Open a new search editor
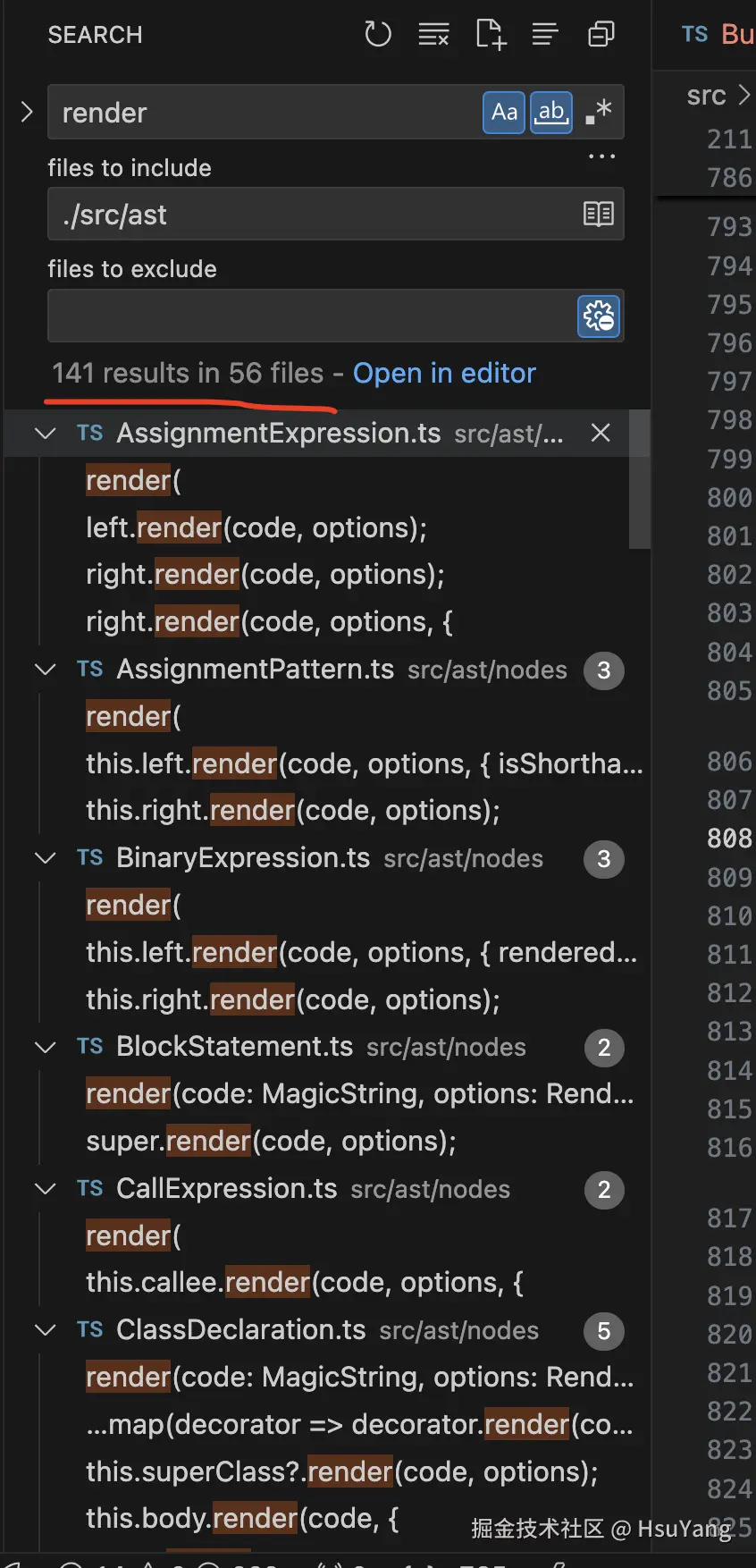756x1568 pixels. click(490, 35)
